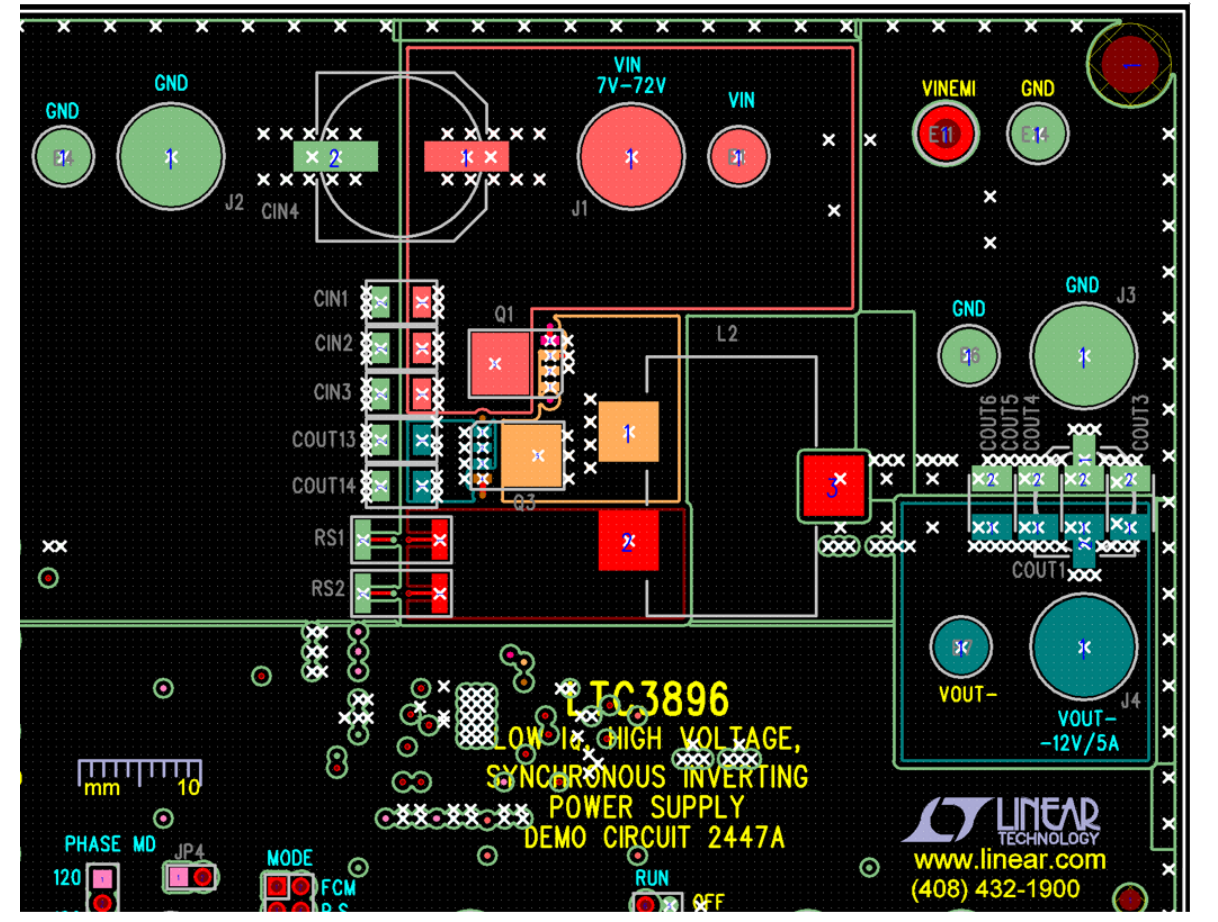Image resolution: width=1218 pixels, height=922 pixels.
Task: Select the 'www.linear.com' text
Action: point(1009,860)
